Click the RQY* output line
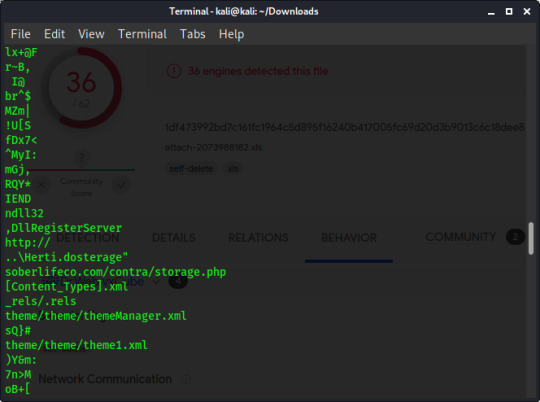Screen dimensions: 540x402 pos(18,184)
